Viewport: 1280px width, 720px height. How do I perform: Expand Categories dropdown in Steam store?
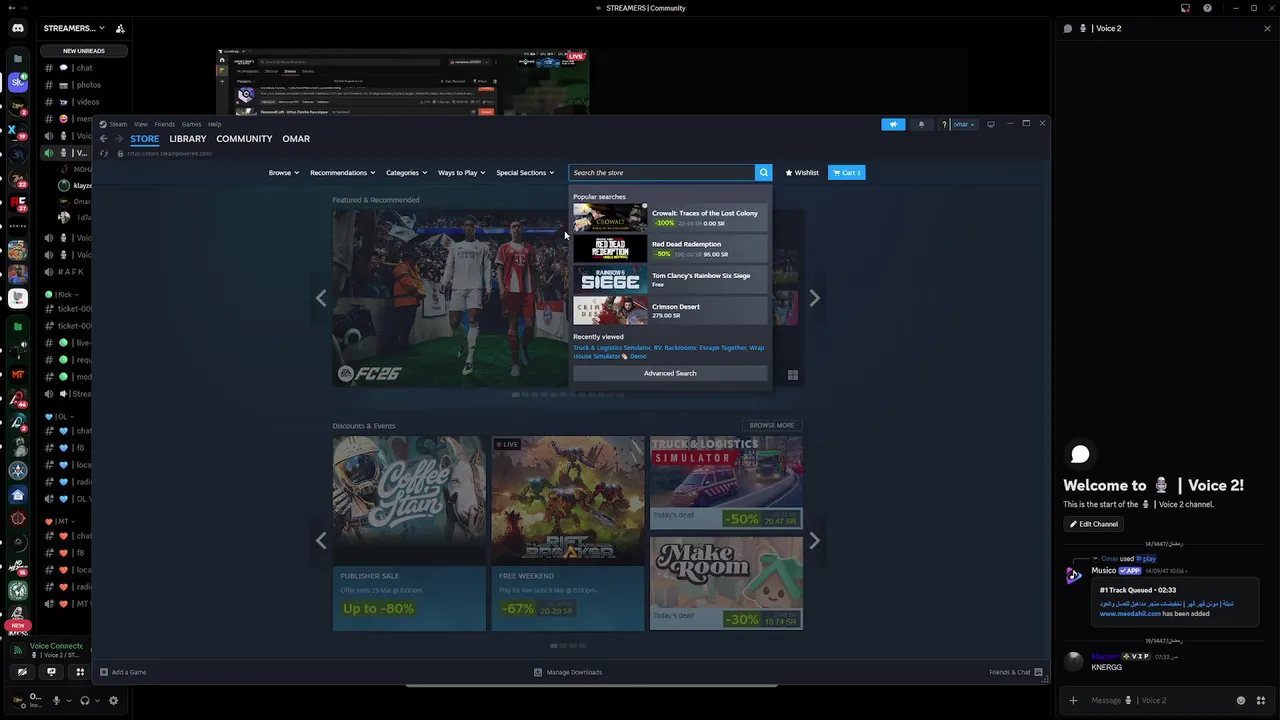coord(406,172)
